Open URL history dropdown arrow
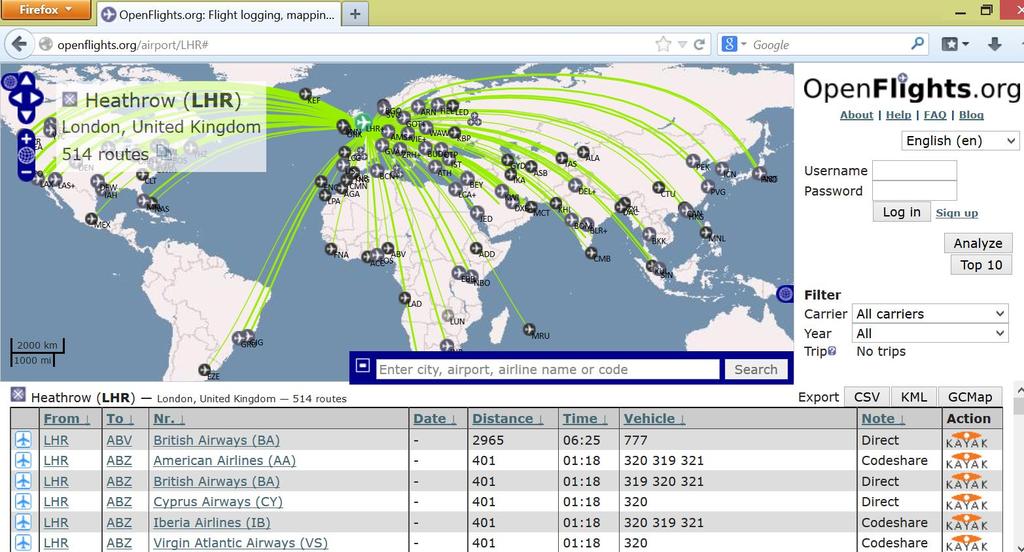The height and width of the screenshot is (552, 1024). coord(682,44)
